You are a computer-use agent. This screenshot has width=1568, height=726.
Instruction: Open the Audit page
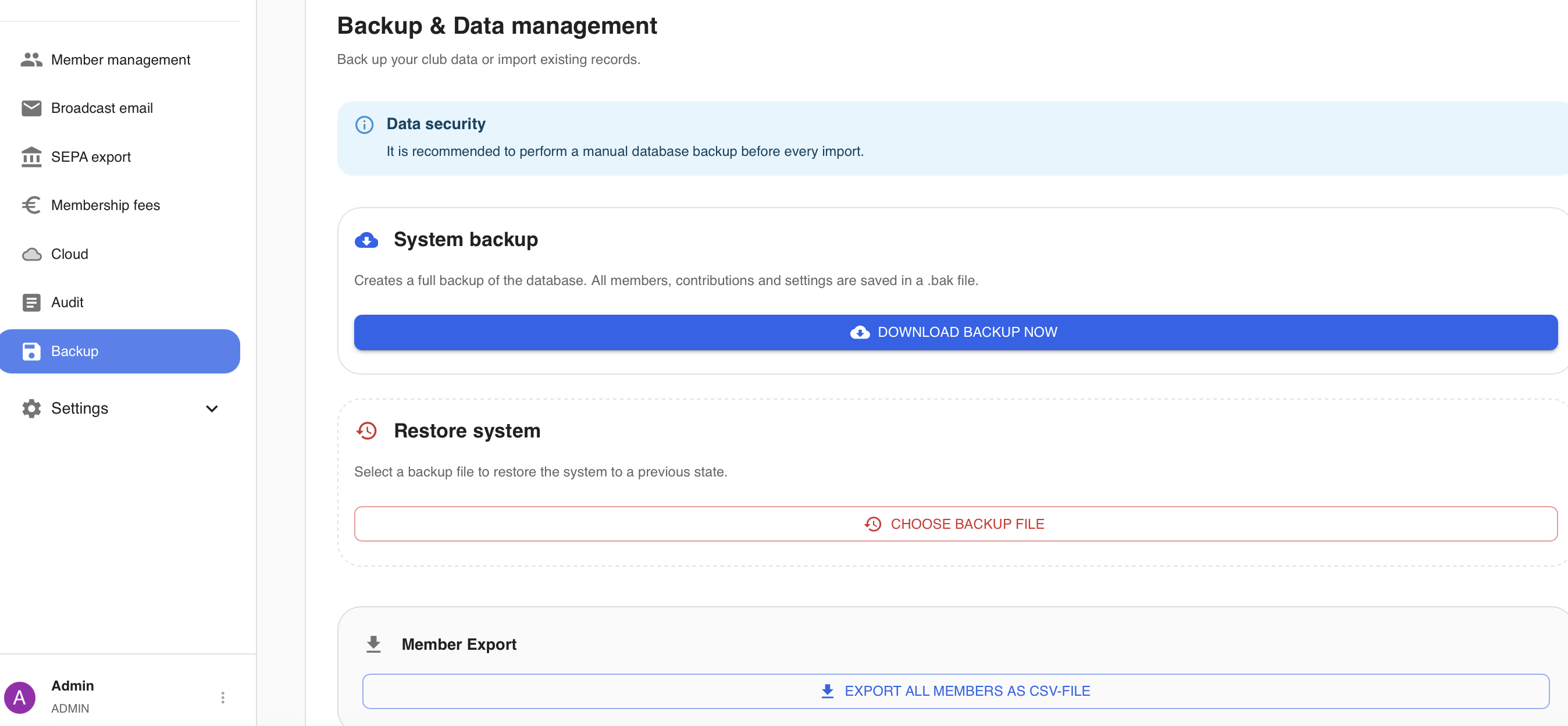click(120, 302)
